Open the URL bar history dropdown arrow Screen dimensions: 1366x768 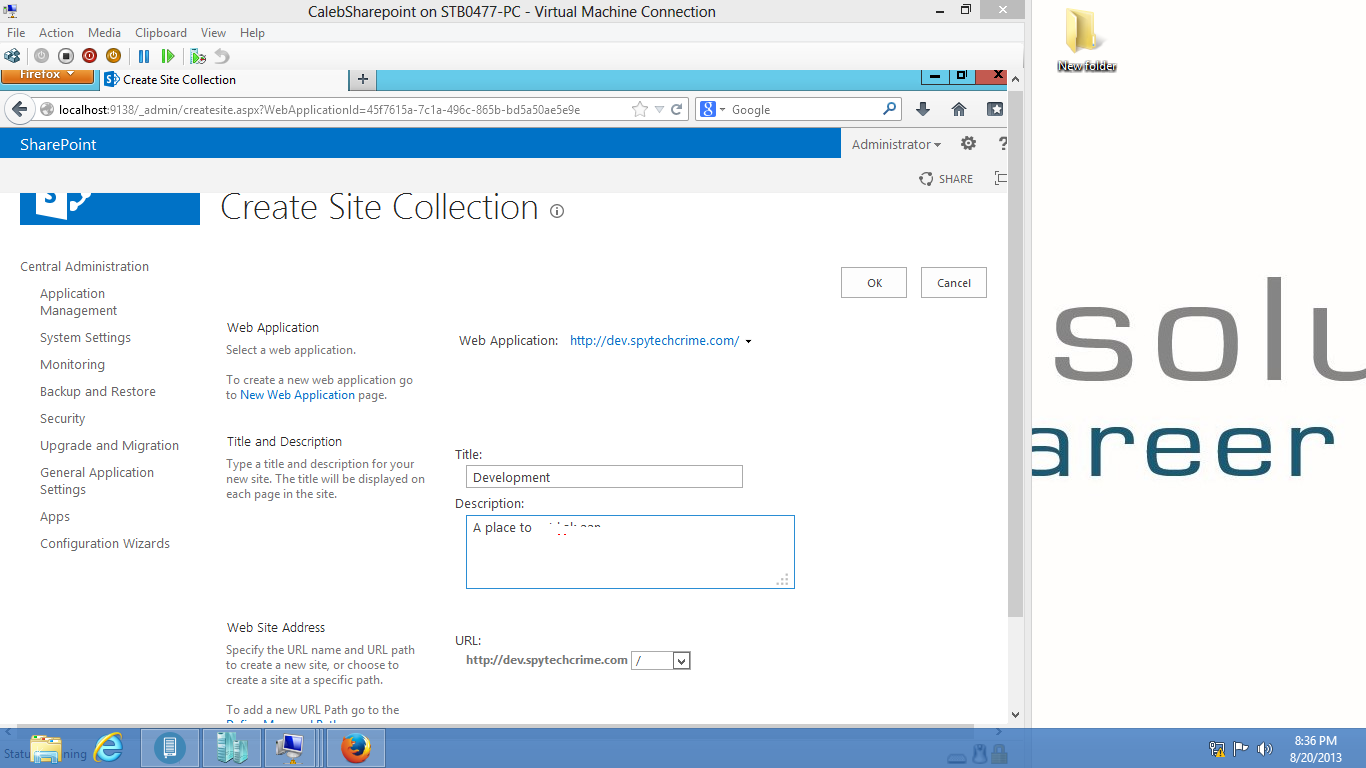[659, 109]
